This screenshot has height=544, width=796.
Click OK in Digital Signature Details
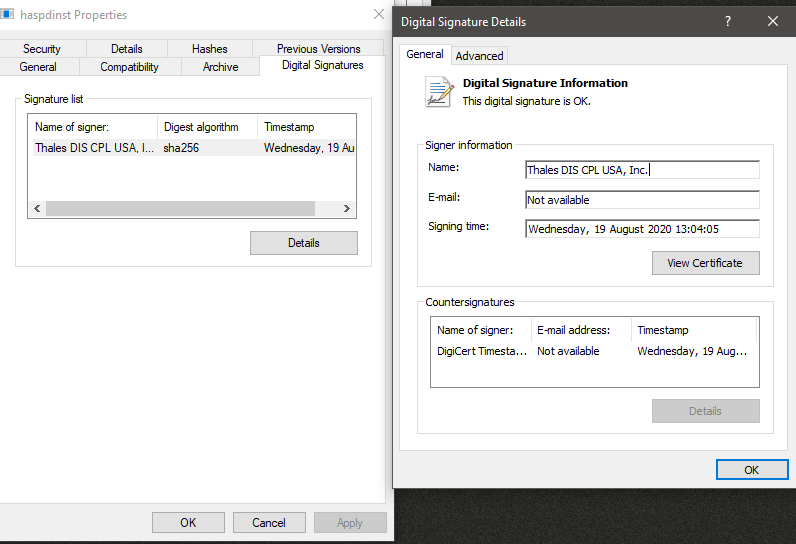pyautogui.click(x=752, y=470)
